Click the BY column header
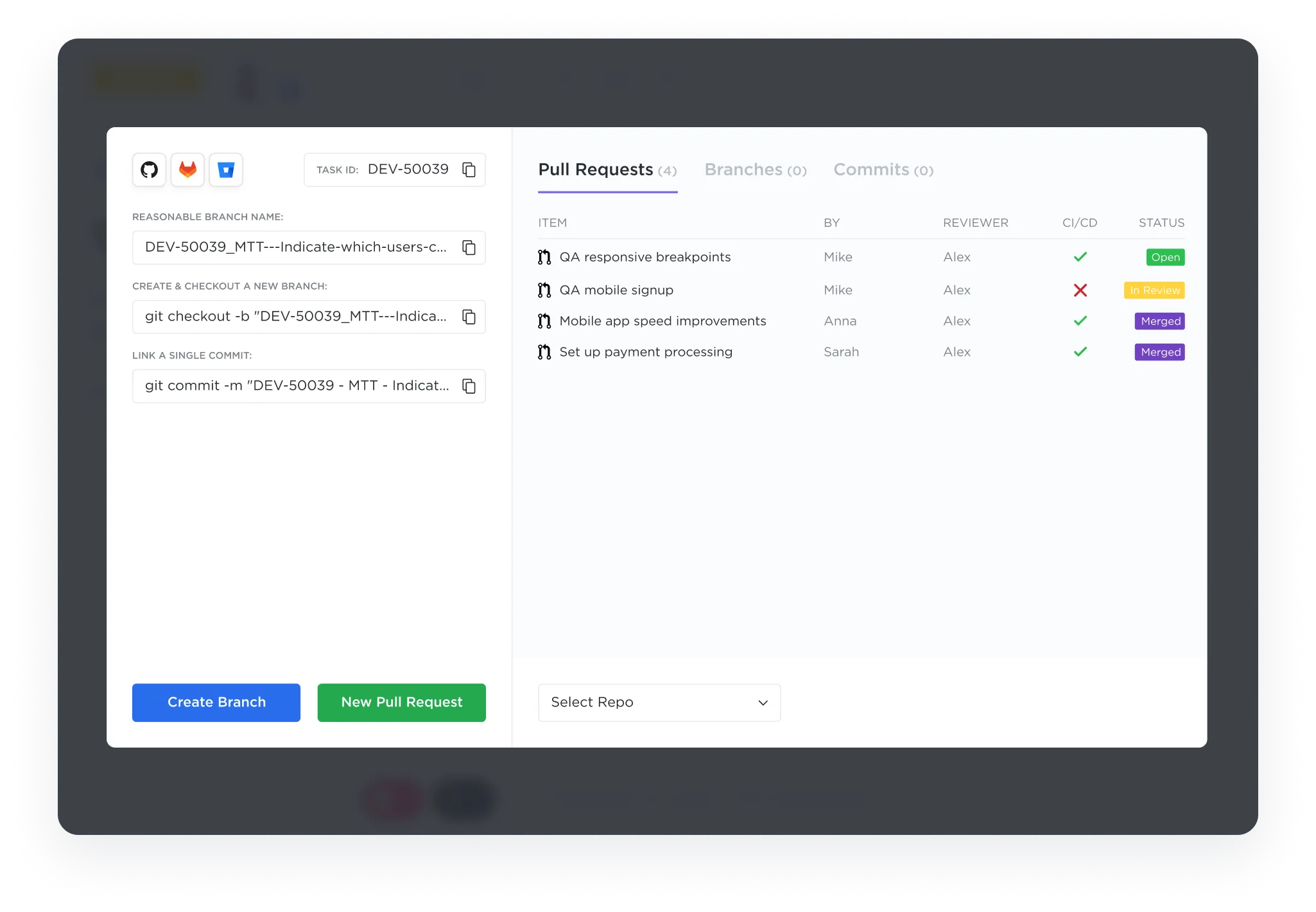Screen dimensions: 1316x912 [832, 223]
